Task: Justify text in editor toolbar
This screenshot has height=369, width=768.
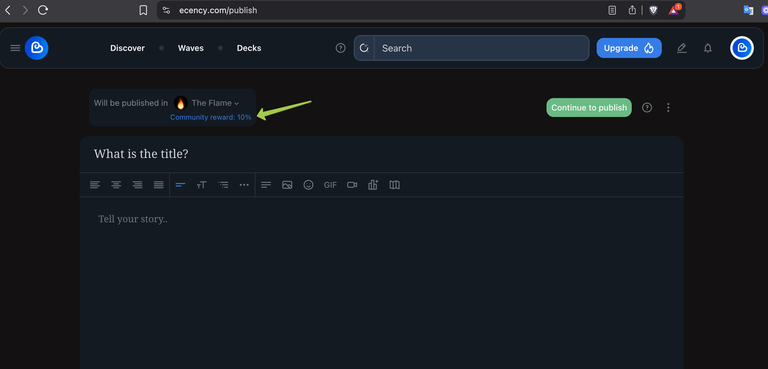Action: click(159, 185)
